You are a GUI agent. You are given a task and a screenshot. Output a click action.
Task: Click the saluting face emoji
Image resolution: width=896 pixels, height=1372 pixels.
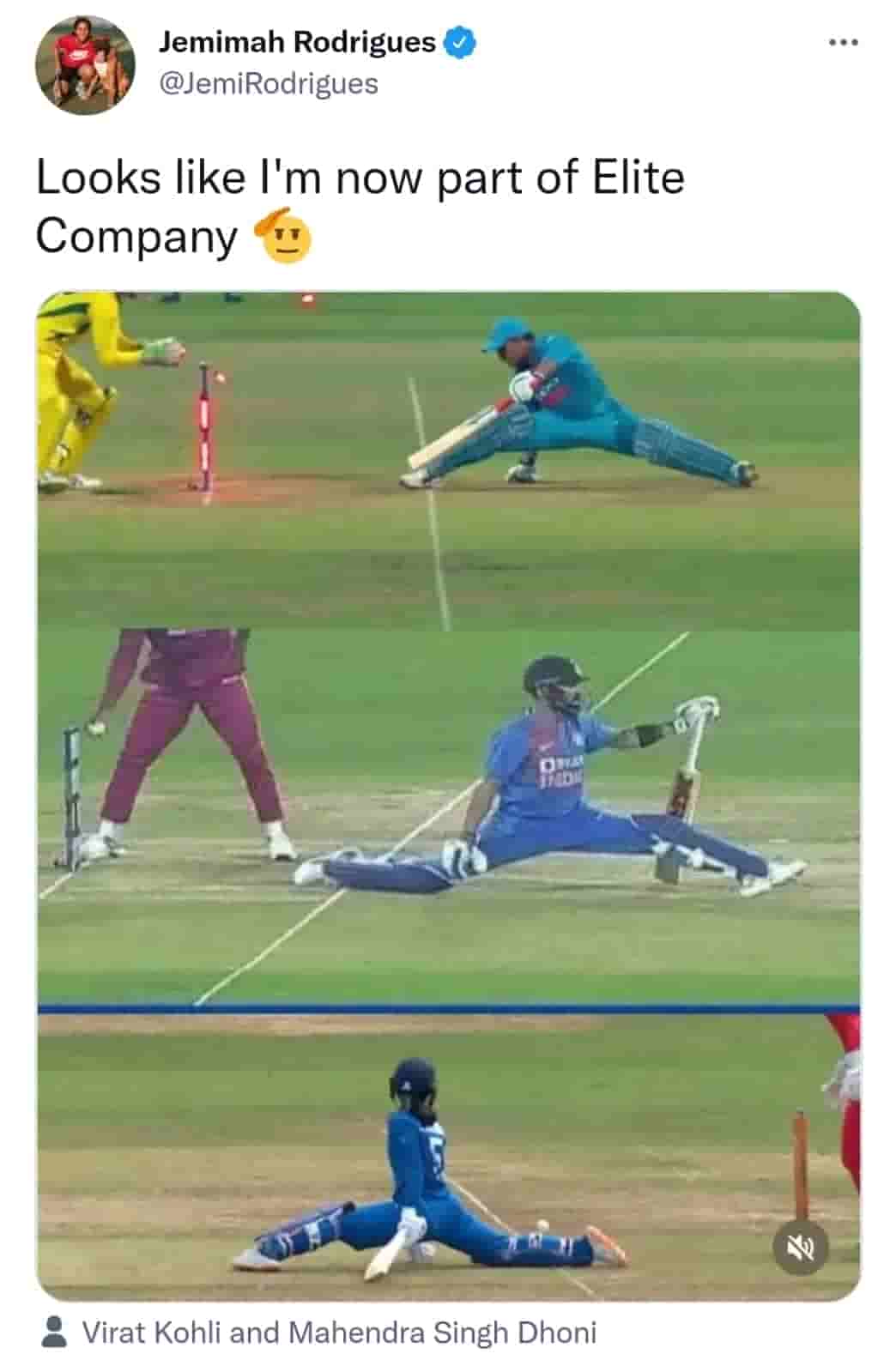282,238
